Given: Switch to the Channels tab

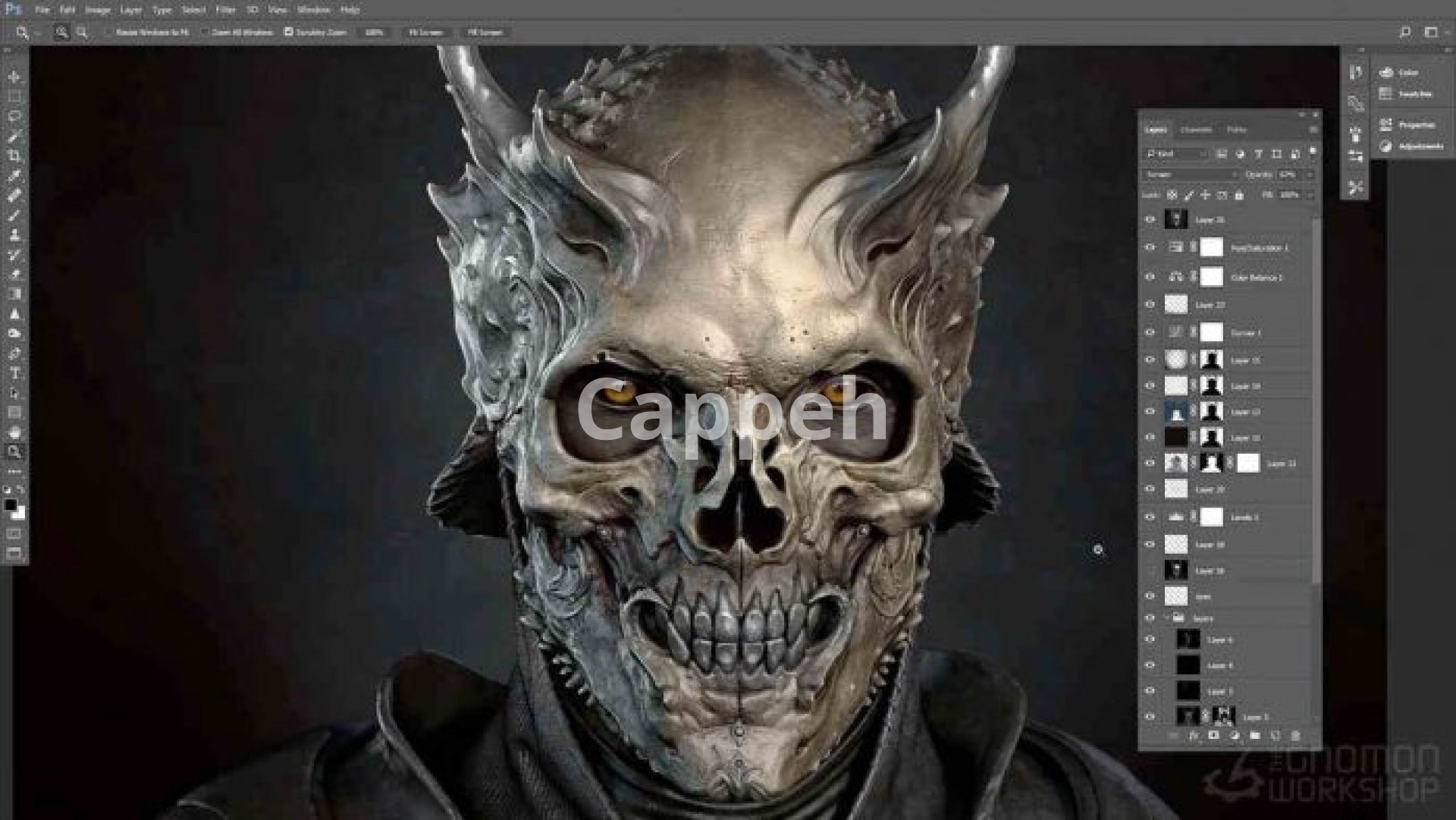Looking at the screenshot, I should tap(1196, 130).
